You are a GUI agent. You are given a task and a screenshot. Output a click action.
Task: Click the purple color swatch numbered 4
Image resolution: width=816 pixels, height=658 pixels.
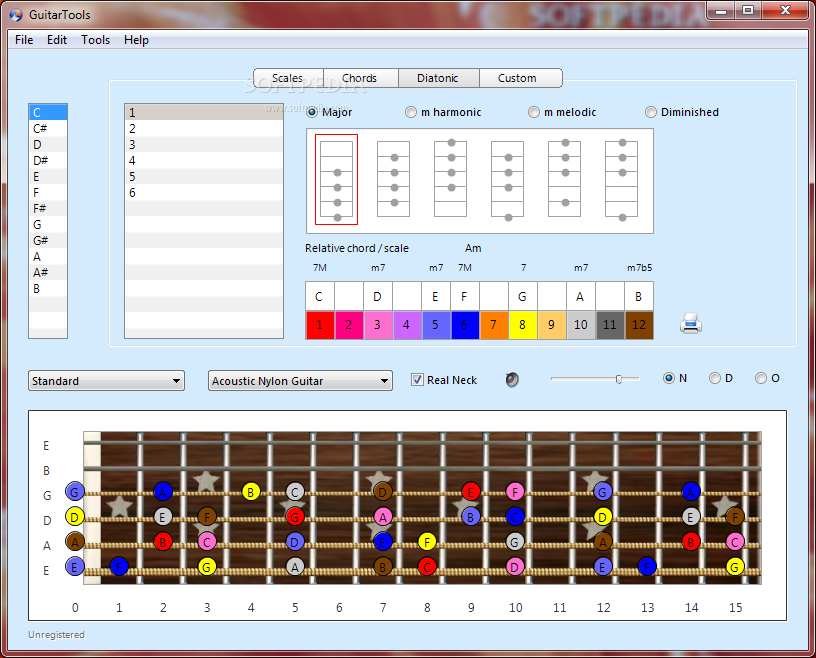(x=406, y=325)
